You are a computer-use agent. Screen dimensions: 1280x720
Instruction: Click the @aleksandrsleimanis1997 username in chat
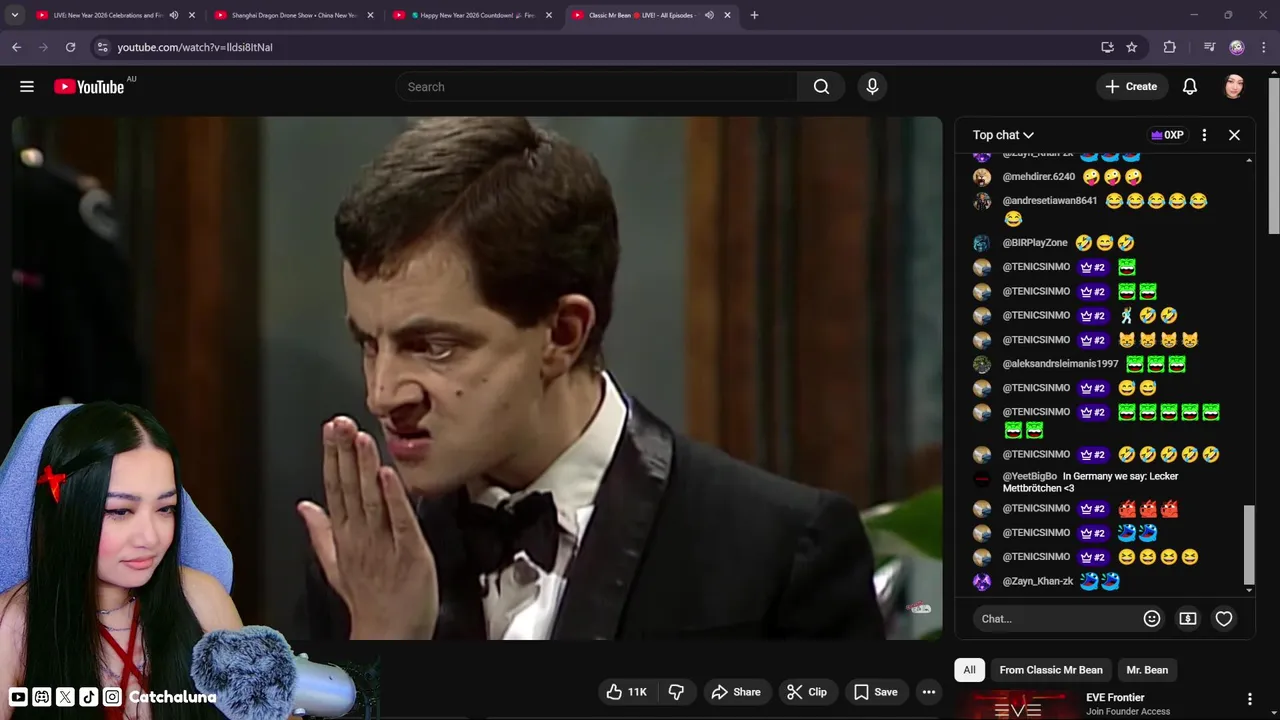(1061, 364)
